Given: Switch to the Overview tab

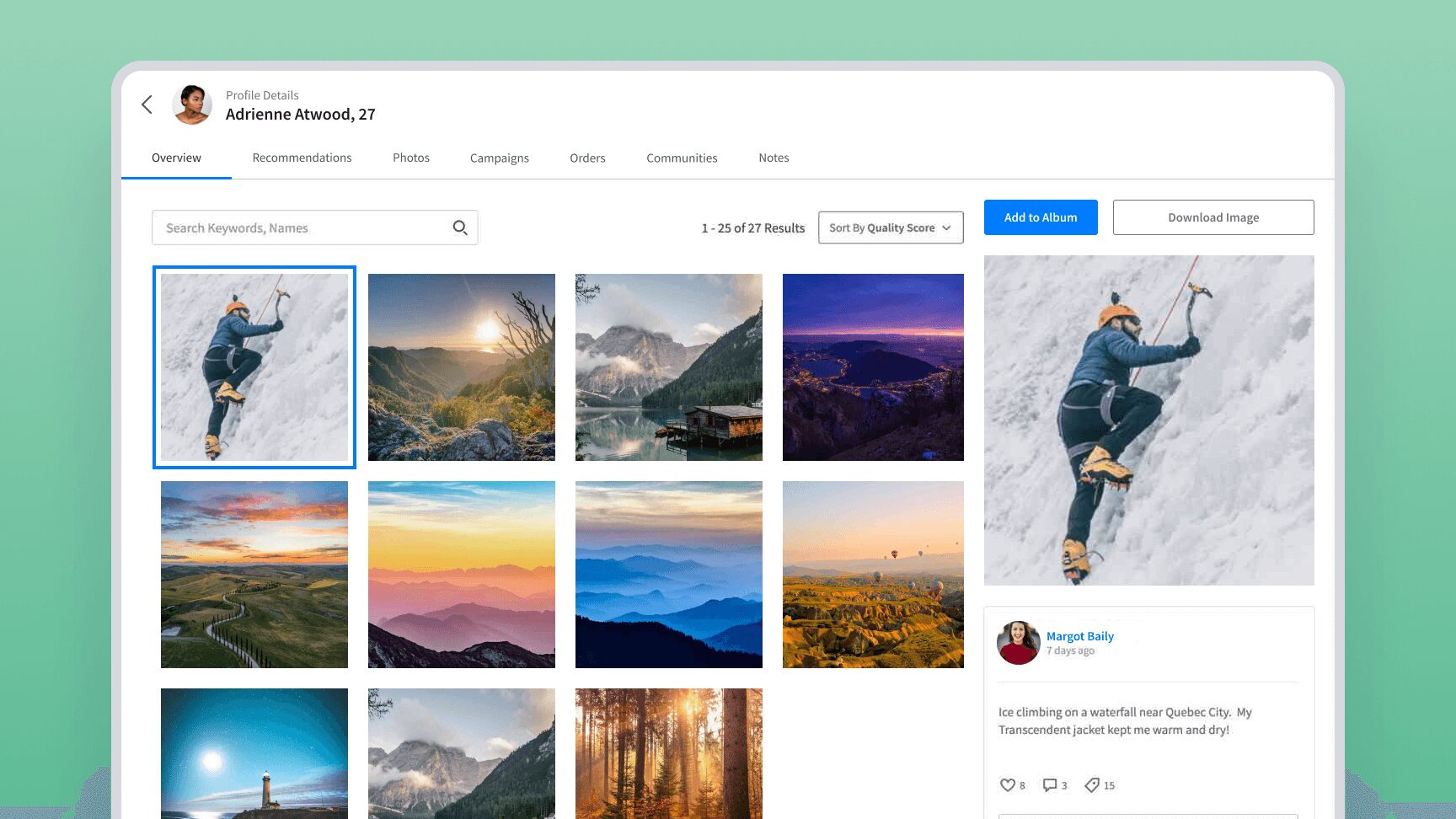Looking at the screenshot, I should [x=176, y=158].
